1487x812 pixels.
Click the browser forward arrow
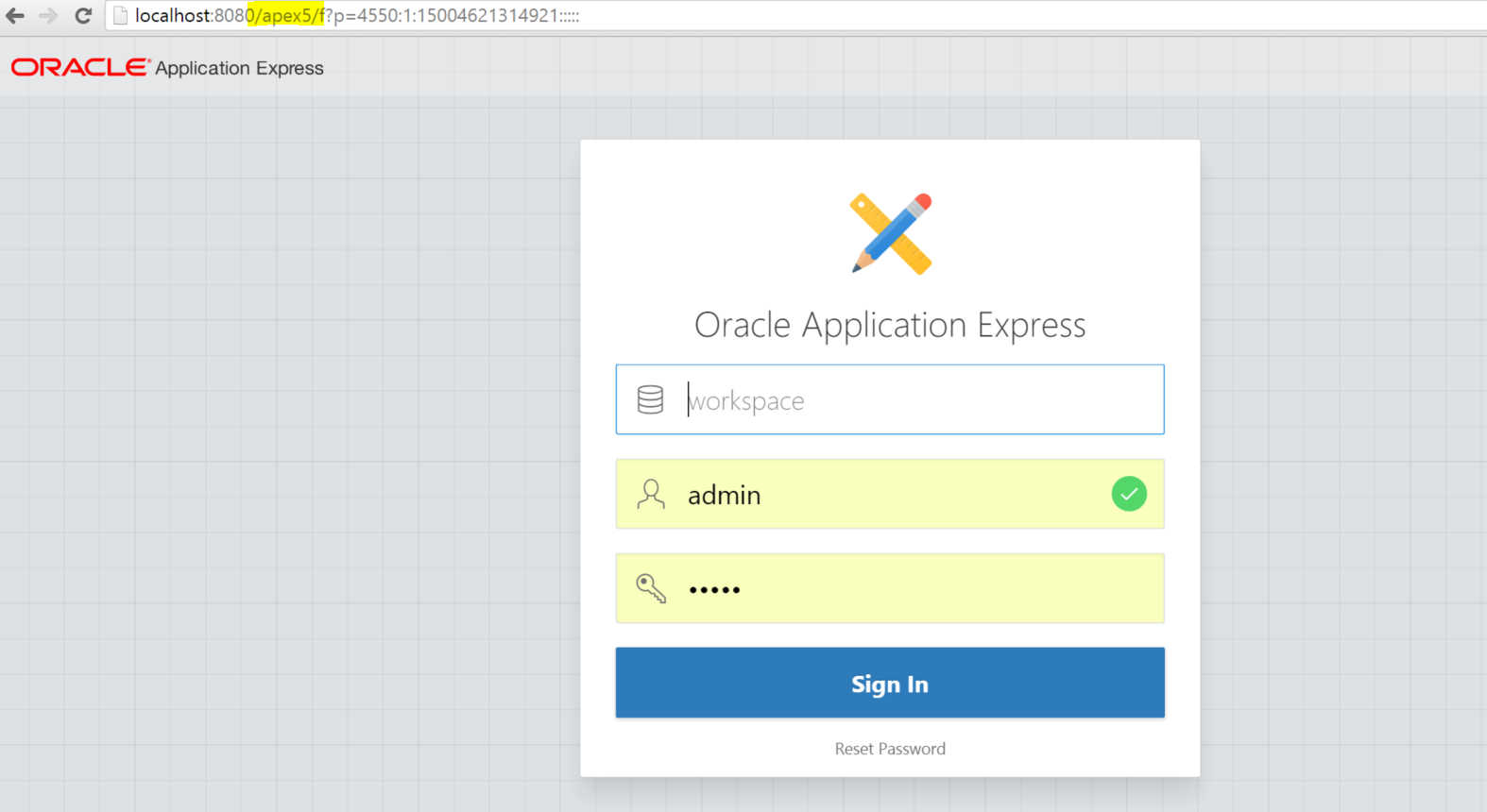tap(48, 16)
